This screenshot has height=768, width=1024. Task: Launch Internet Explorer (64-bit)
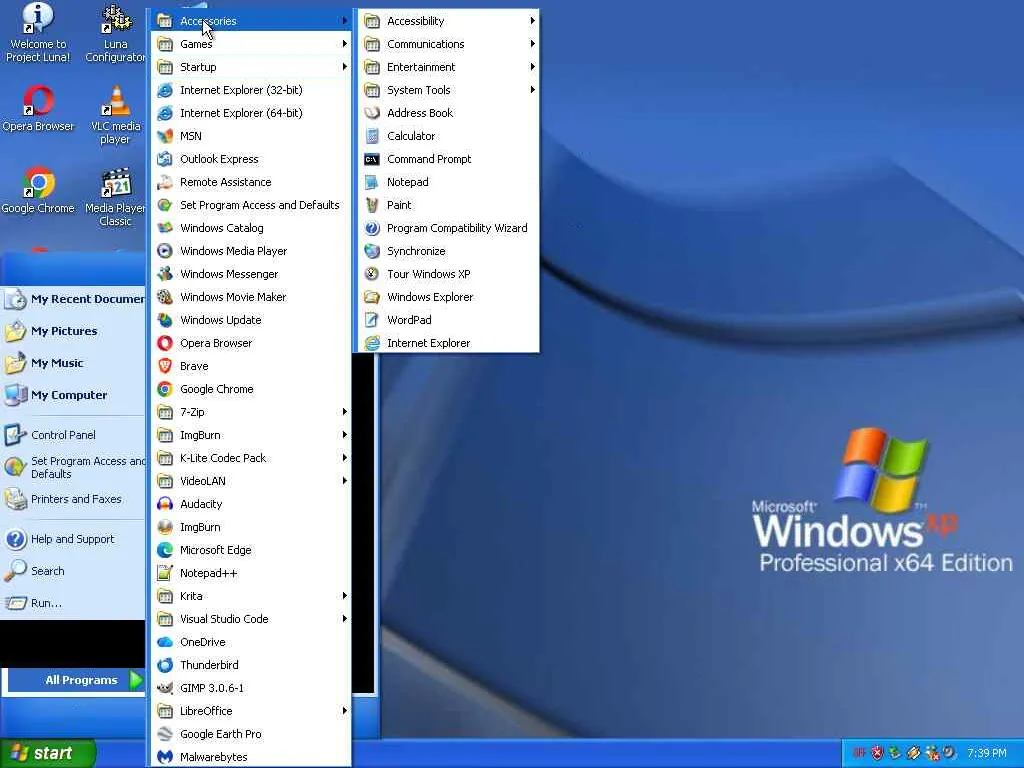[251, 113]
